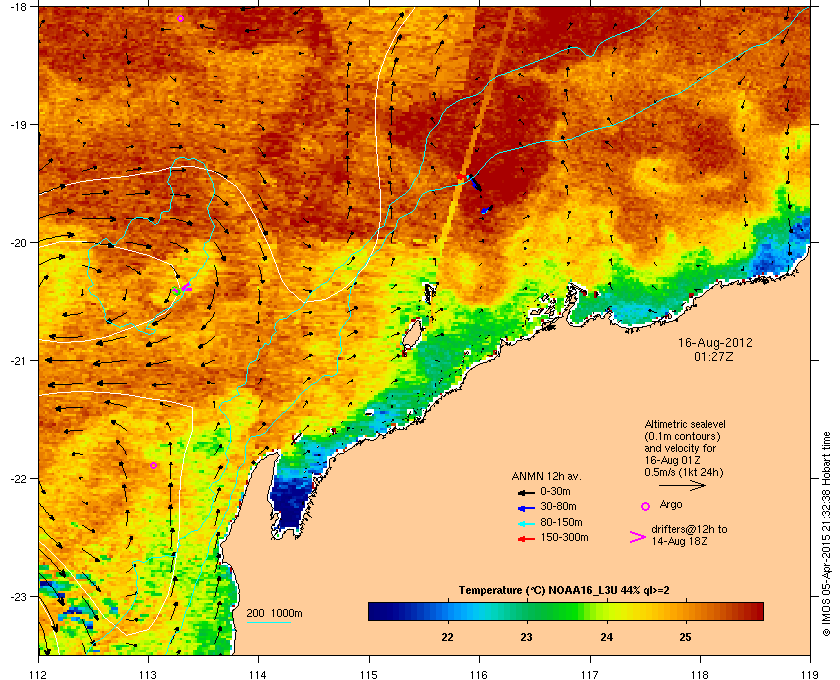
Task: Click the 30-80m depth label
Action: tap(558, 506)
